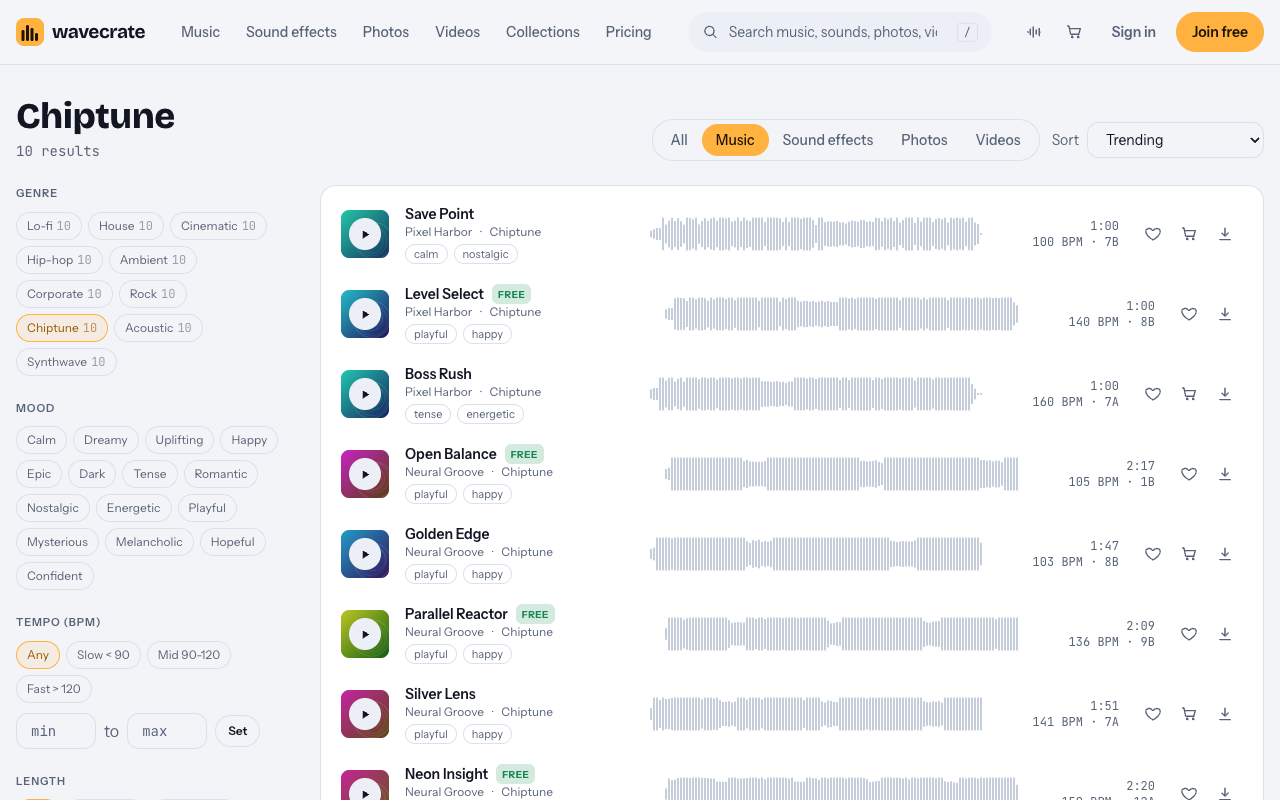Download the Open Balance track
The width and height of the screenshot is (1280, 800).
(x=1225, y=474)
